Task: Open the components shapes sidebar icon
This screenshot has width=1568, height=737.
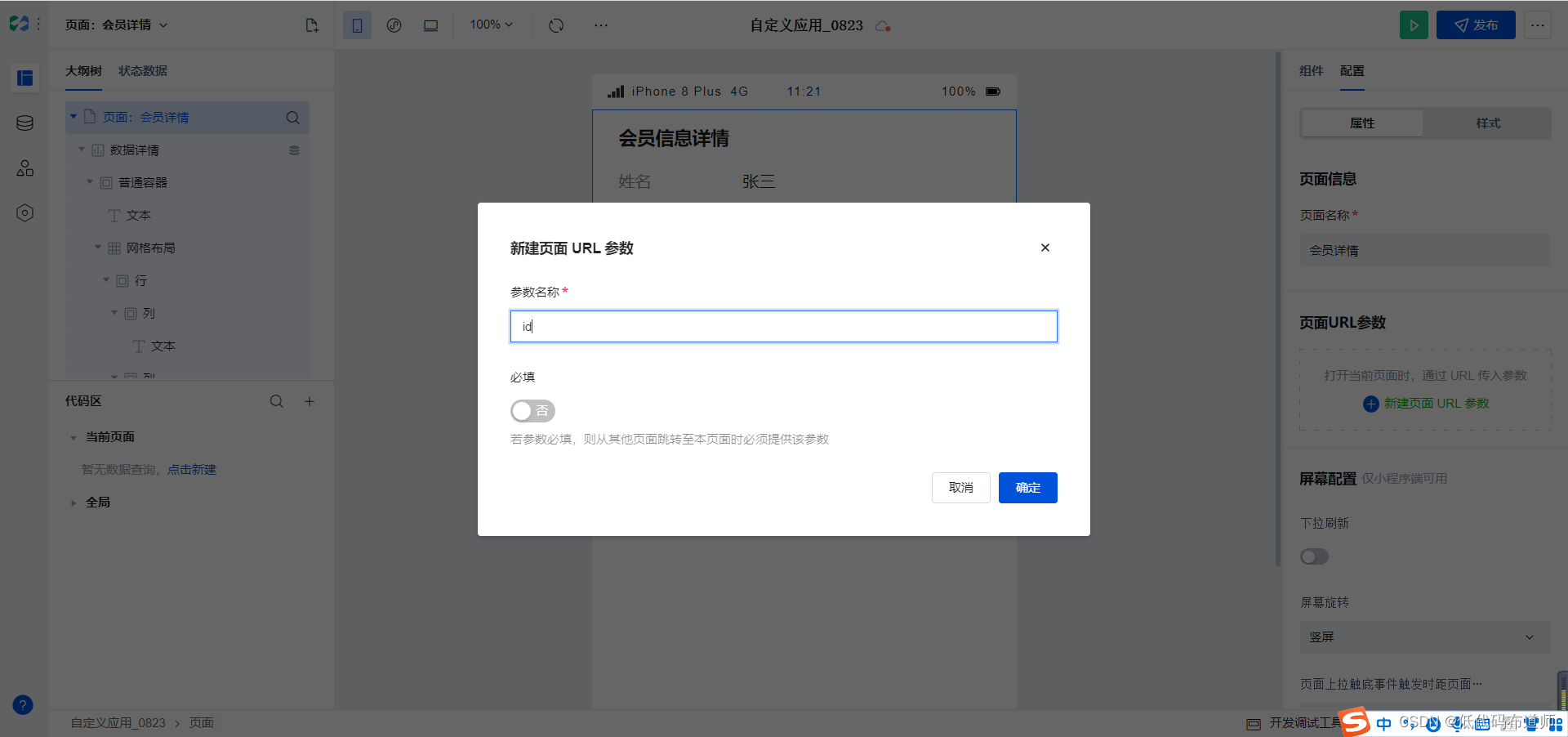Action: [24, 168]
